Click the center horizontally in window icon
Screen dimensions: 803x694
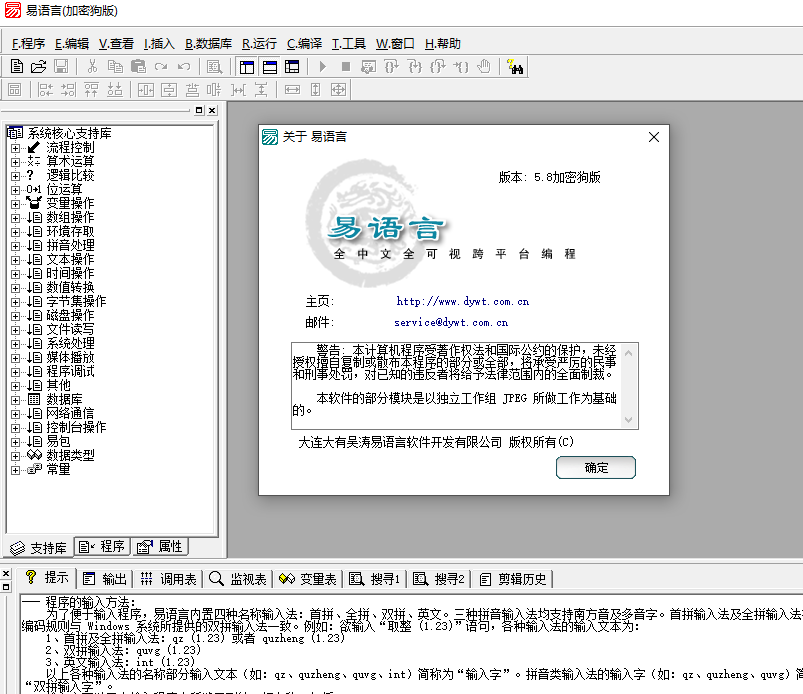coord(145,90)
